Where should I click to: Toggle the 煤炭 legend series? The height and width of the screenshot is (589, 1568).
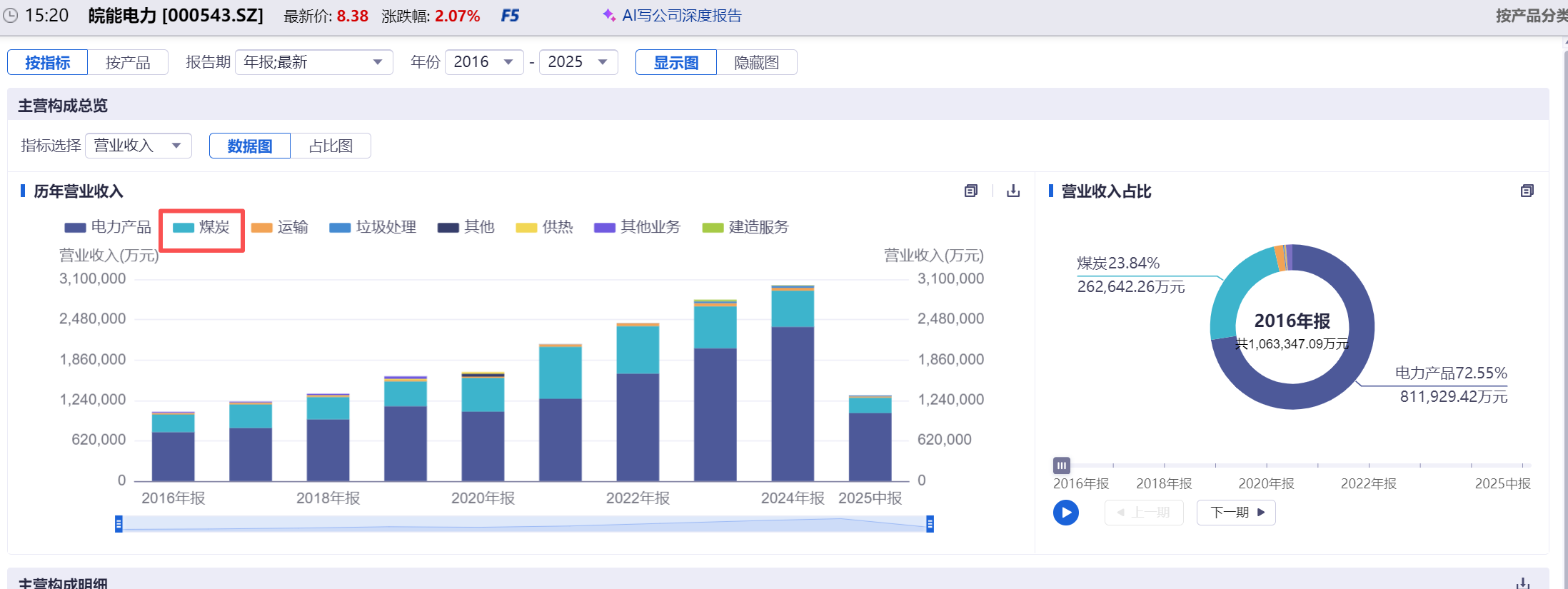(x=202, y=228)
